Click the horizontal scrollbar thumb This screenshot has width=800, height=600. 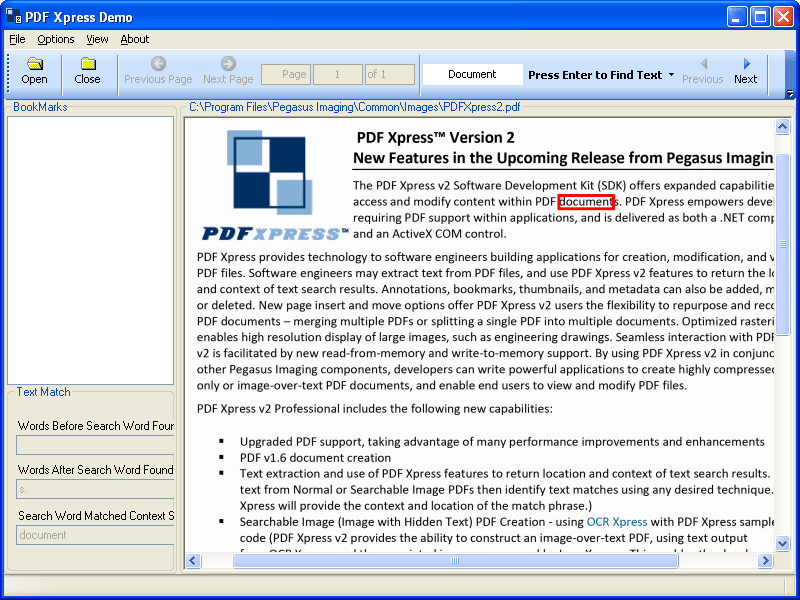[x=455, y=561]
